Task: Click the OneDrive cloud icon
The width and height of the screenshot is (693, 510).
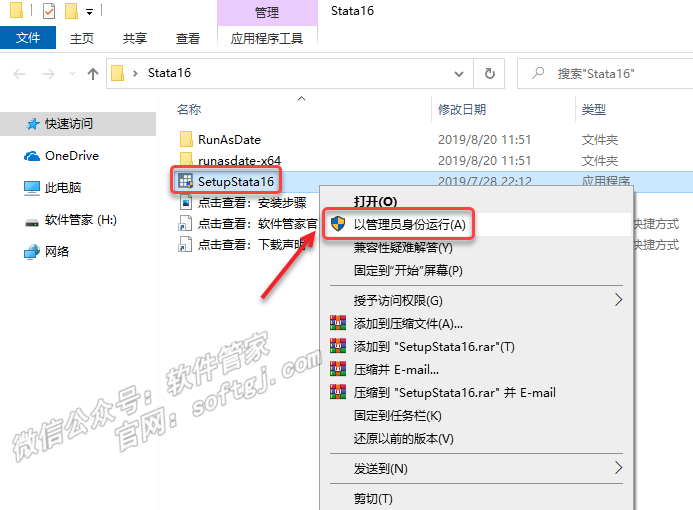Action: pos(32,156)
